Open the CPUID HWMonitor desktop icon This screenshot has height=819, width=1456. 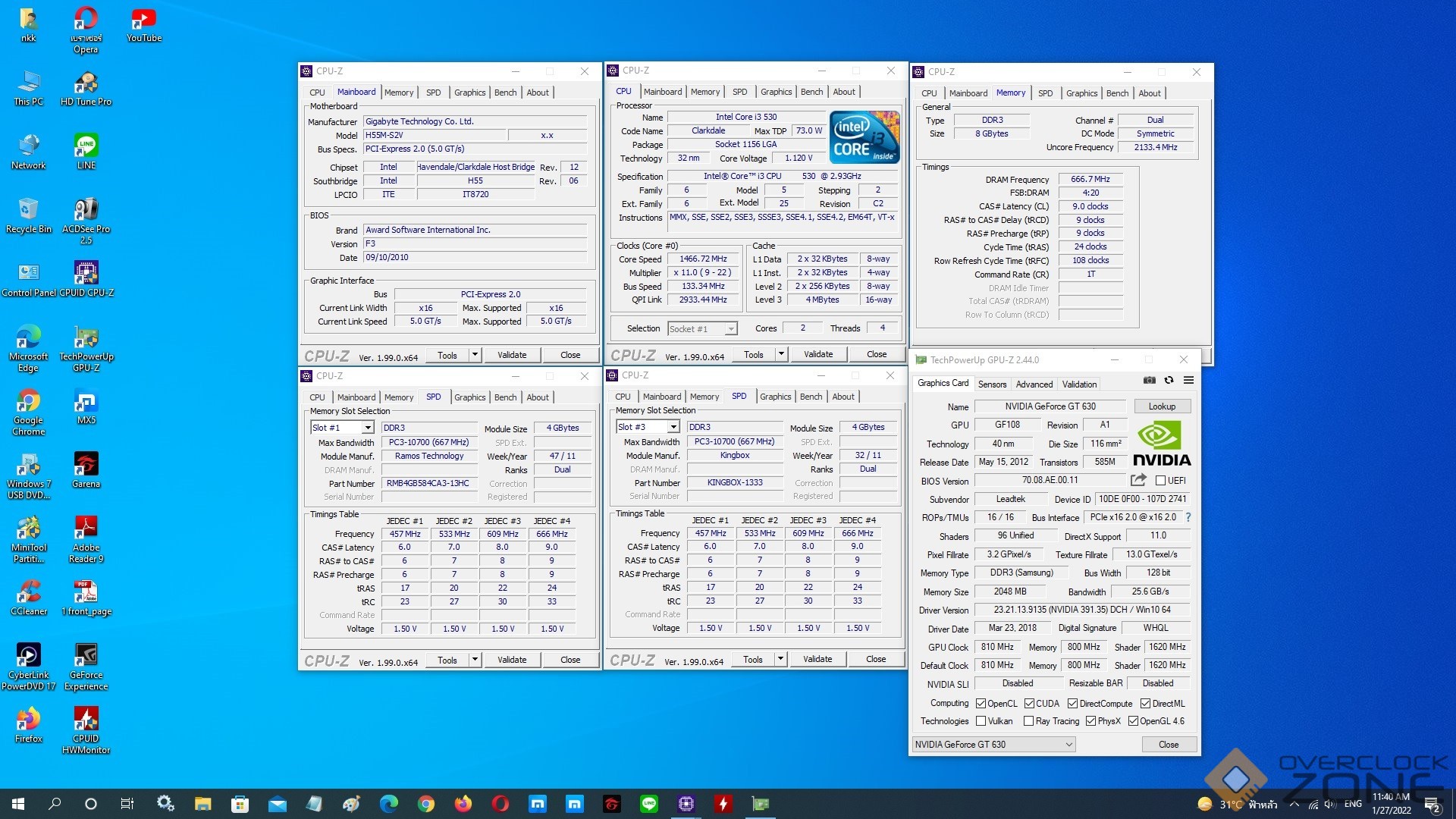[86, 731]
